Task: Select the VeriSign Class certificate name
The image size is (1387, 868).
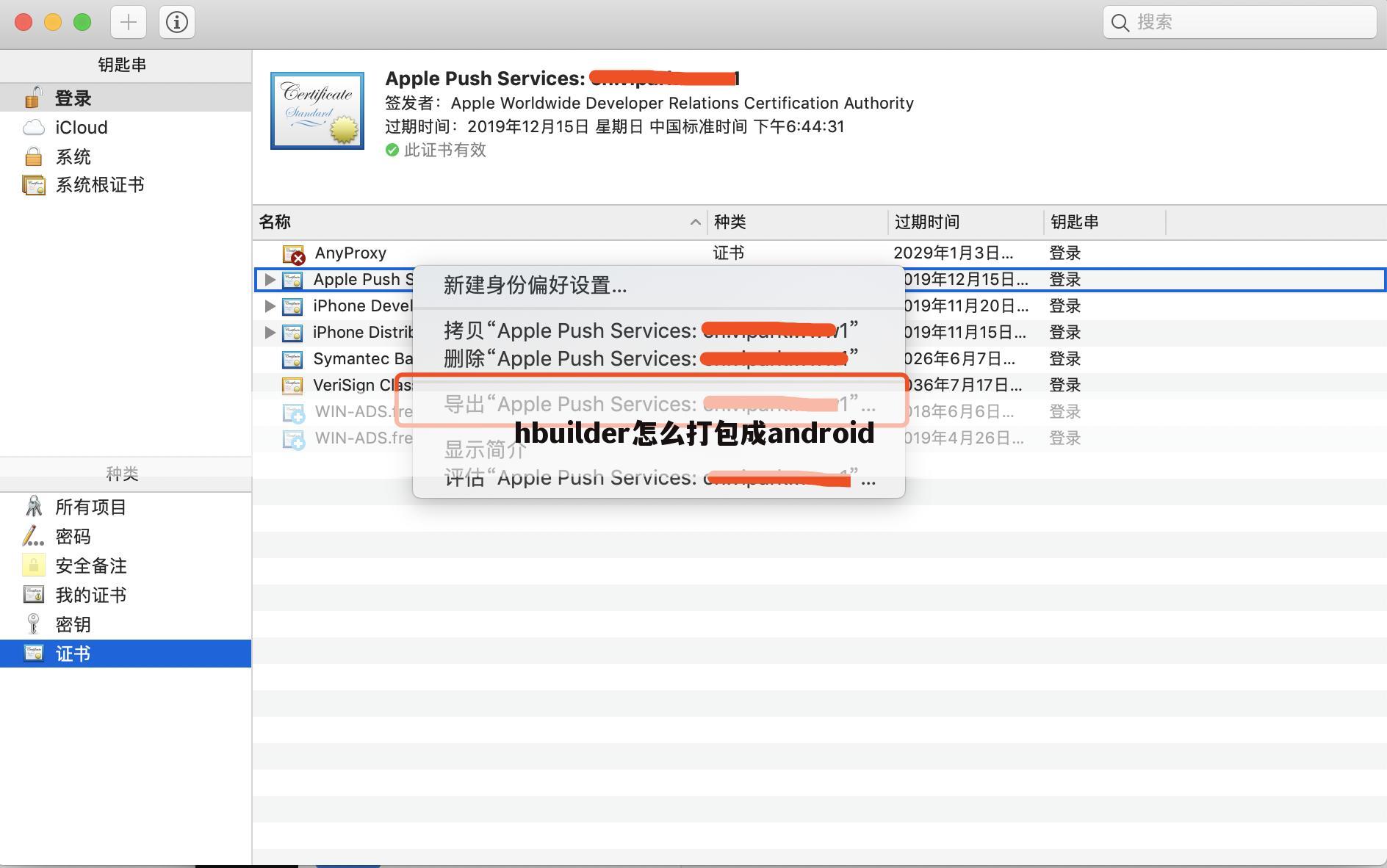Action: [363, 385]
